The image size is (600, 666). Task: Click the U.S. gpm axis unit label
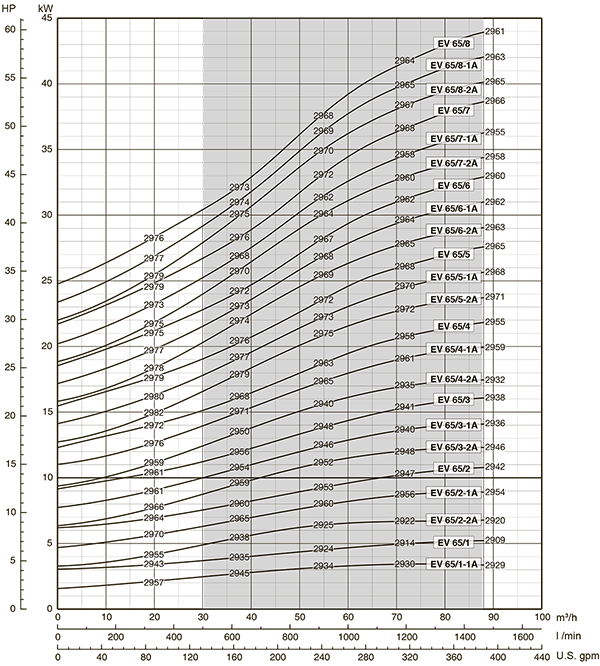click(x=577, y=656)
